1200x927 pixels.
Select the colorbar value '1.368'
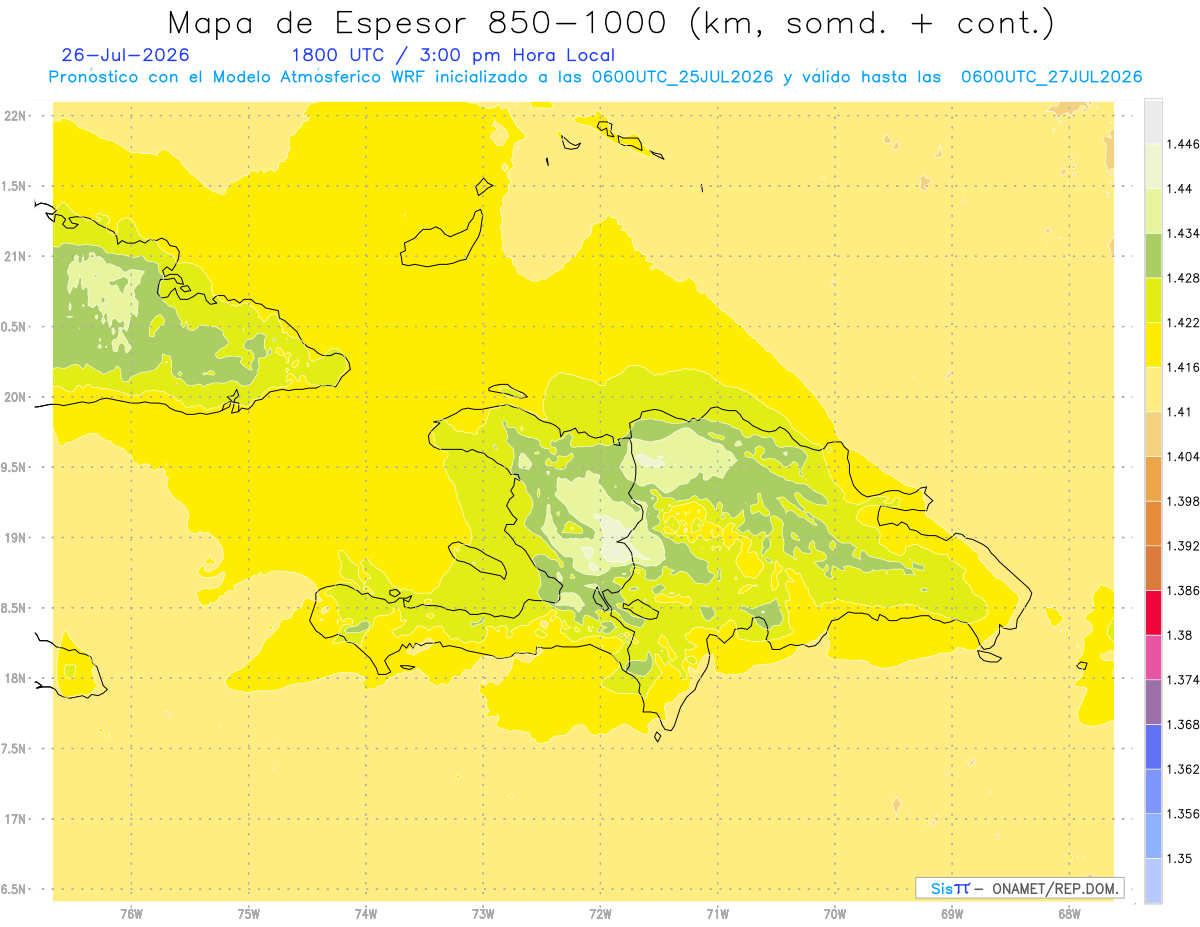pyautogui.click(x=1183, y=724)
